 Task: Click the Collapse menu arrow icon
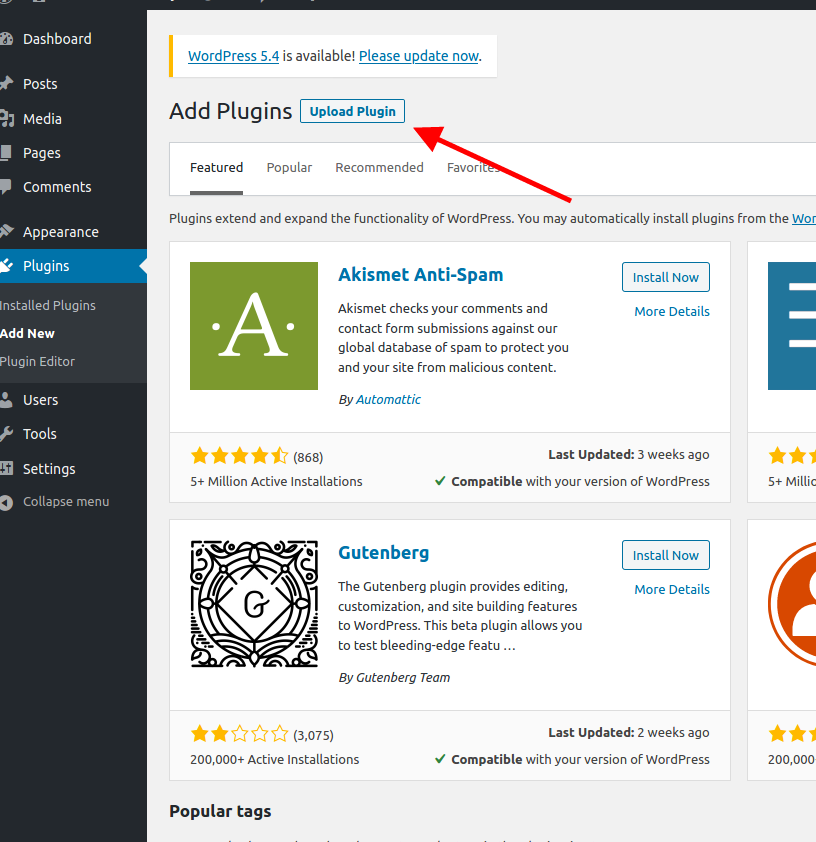click(x=6, y=503)
